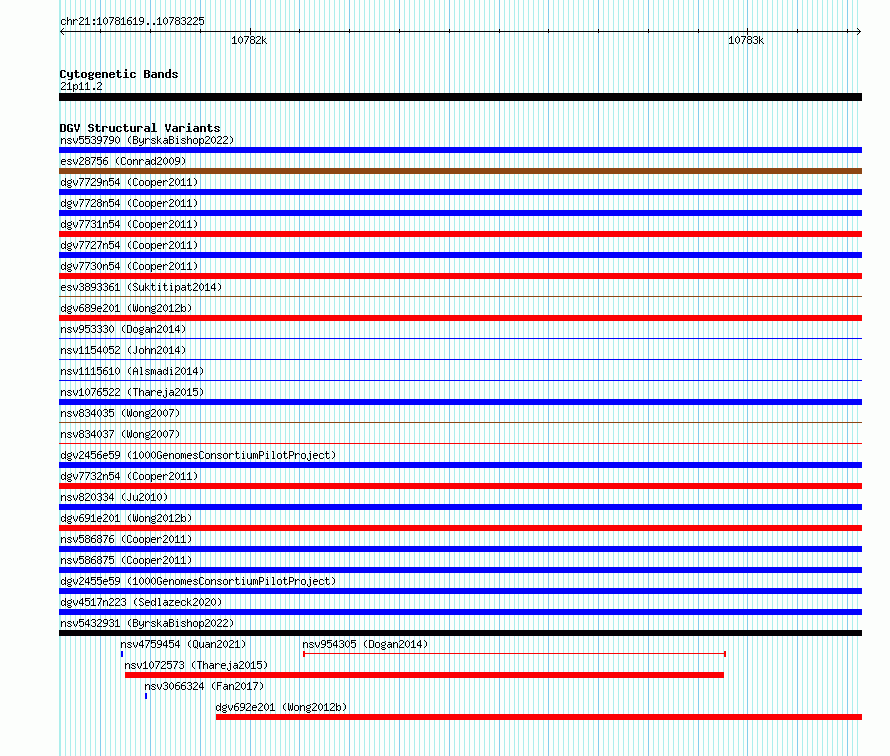Select the black bar under nsv5432931

[x=460, y=633]
